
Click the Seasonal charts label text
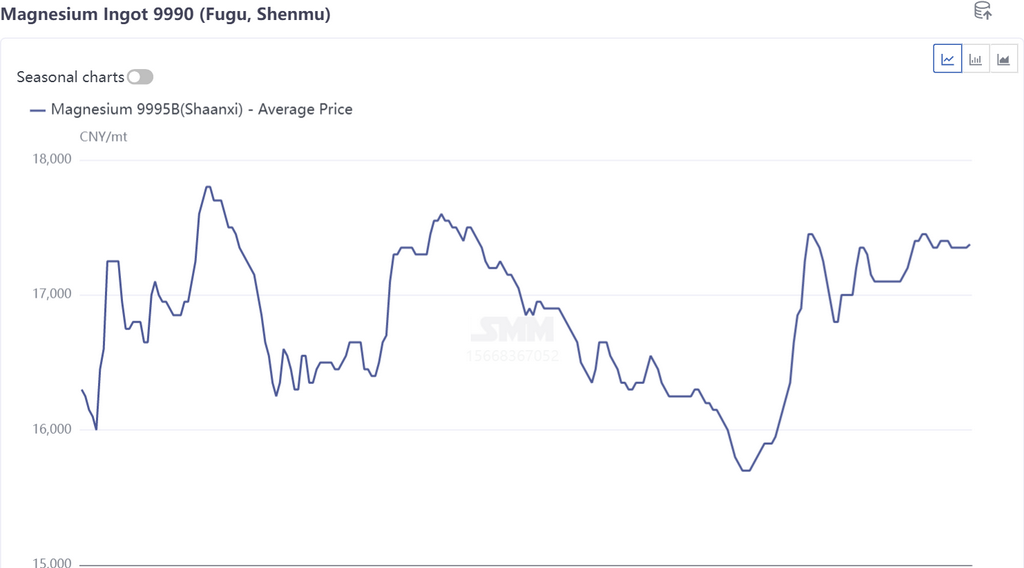pos(70,77)
